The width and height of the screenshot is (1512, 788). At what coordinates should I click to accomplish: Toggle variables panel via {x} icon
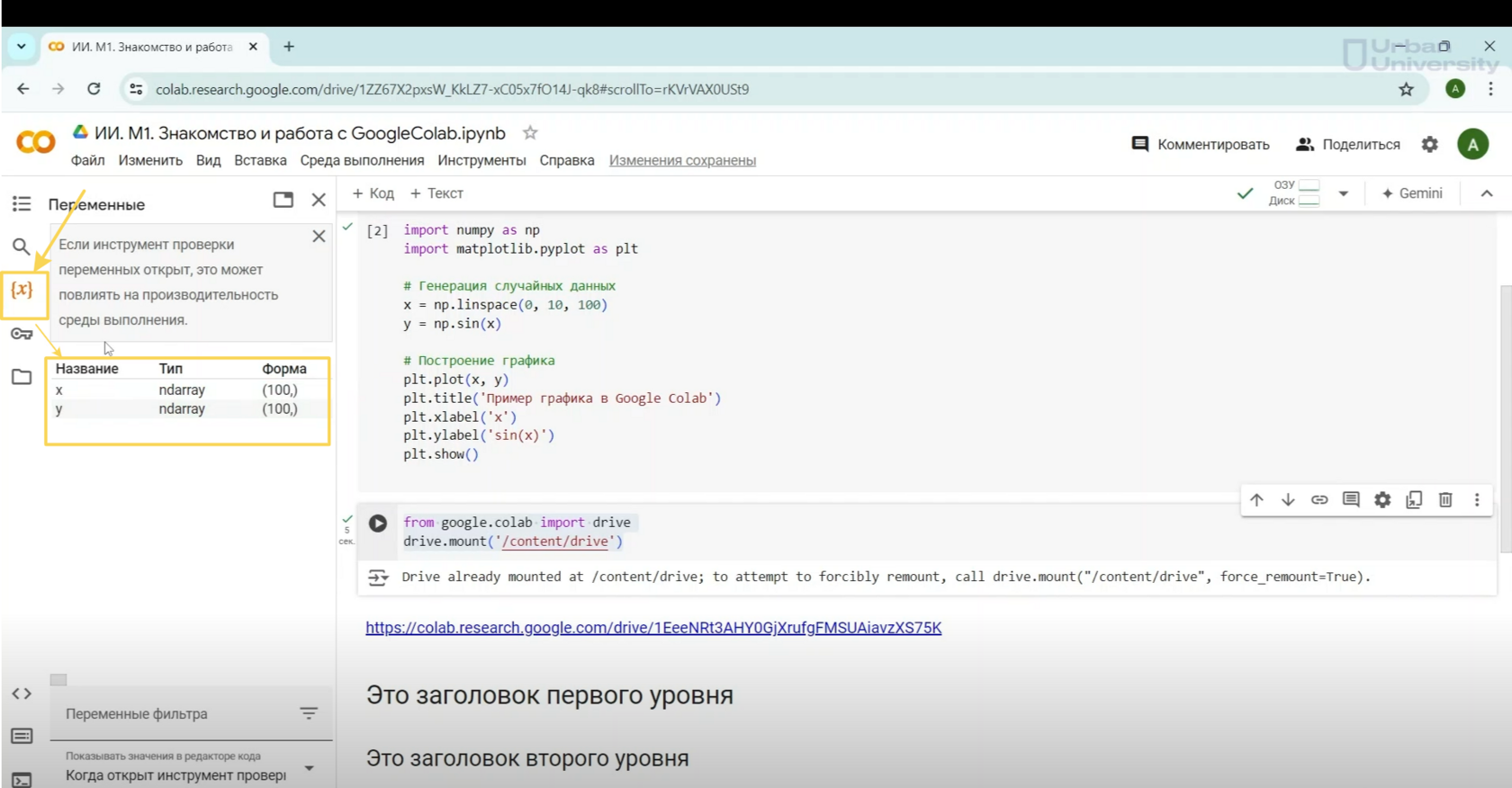click(x=22, y=291)
